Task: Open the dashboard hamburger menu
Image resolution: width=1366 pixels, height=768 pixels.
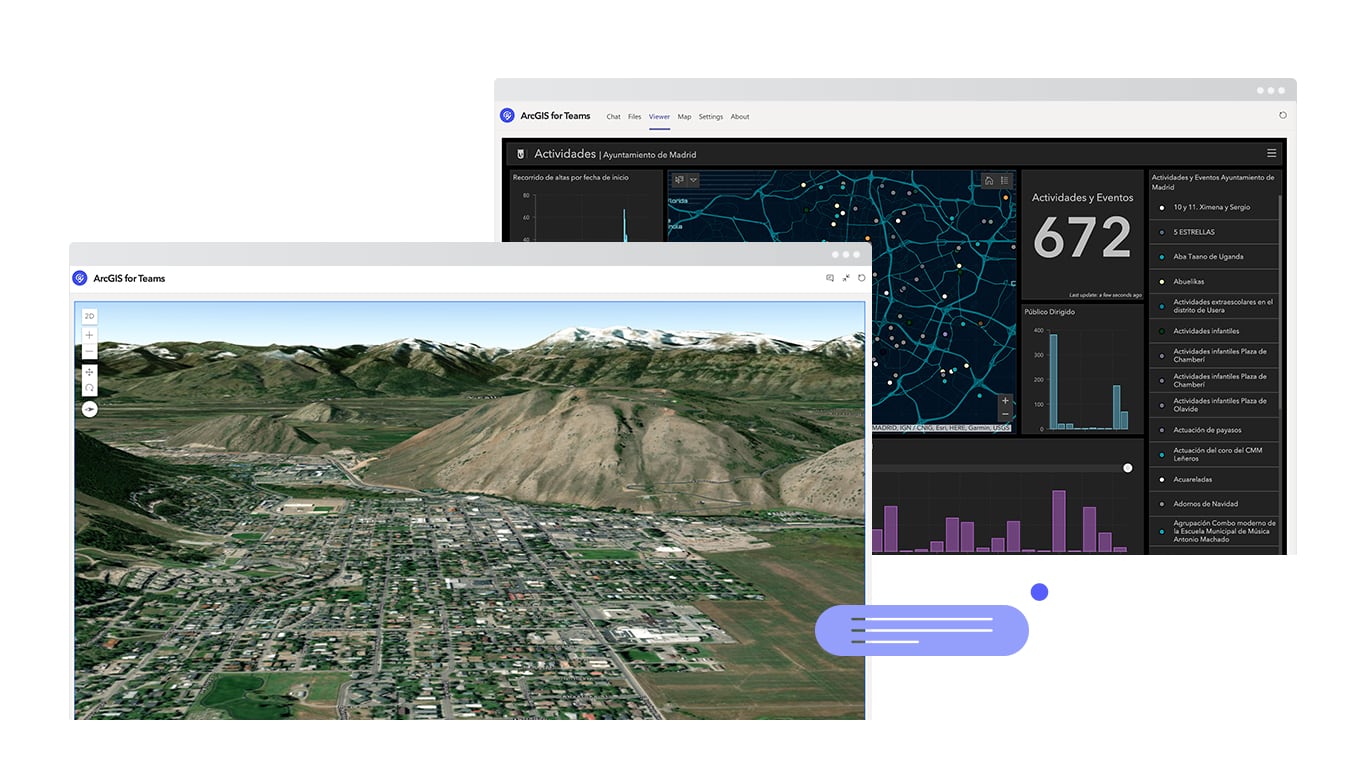Action: [x=1271, y=153]
